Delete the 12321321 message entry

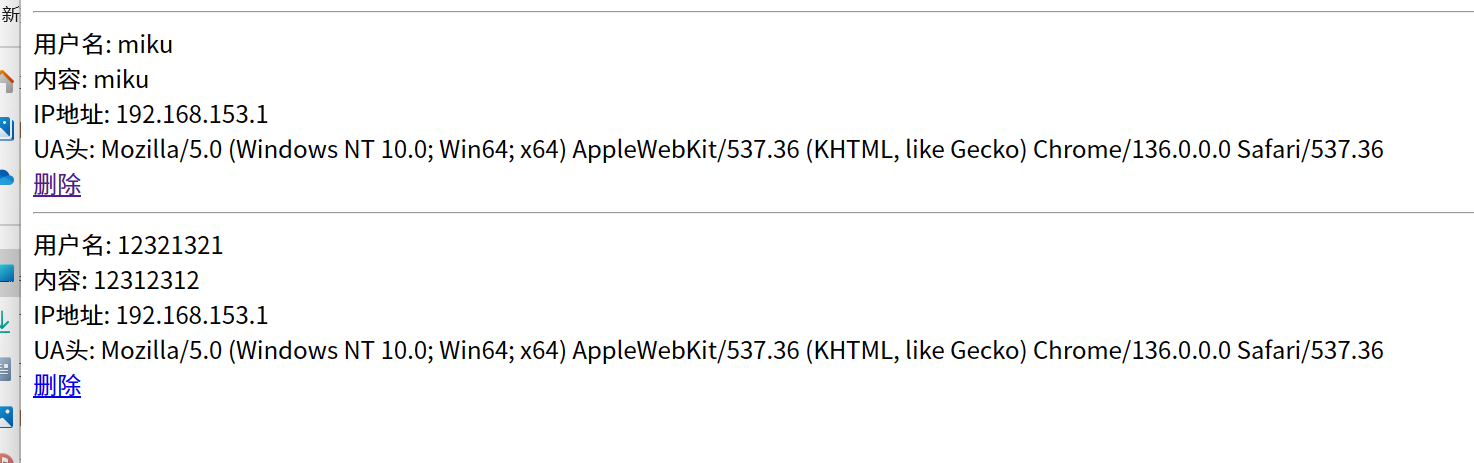(x=57, y=386)
